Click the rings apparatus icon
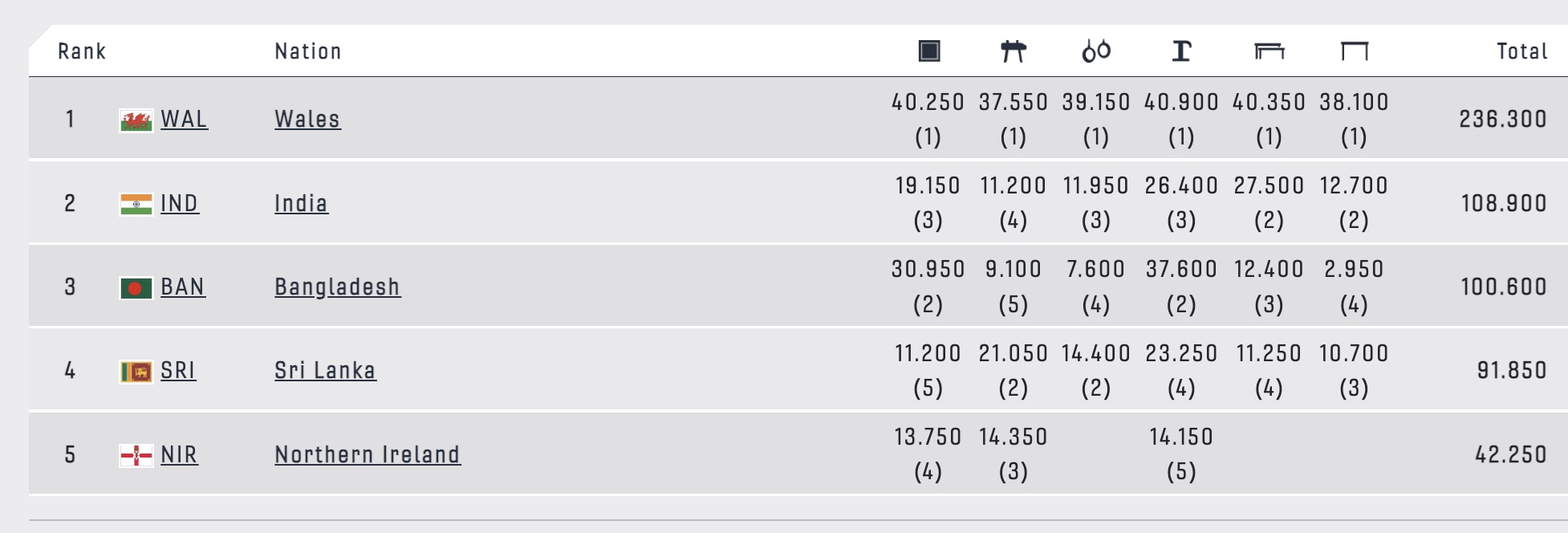Image resolution: width=1568 pixels, height=533 pixels. point(1096,51)
